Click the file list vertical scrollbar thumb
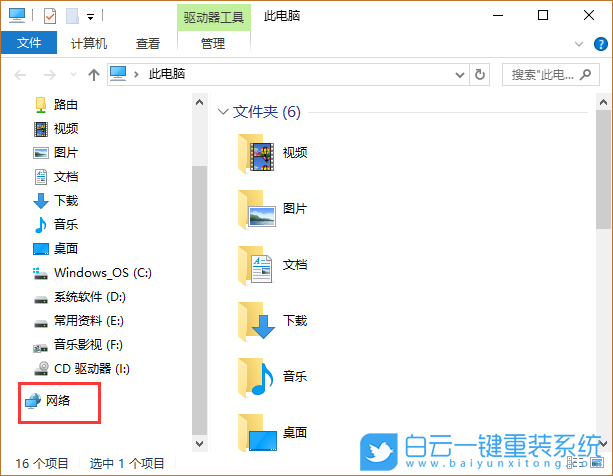Screen dimensions: 613x476 point(603,169)
